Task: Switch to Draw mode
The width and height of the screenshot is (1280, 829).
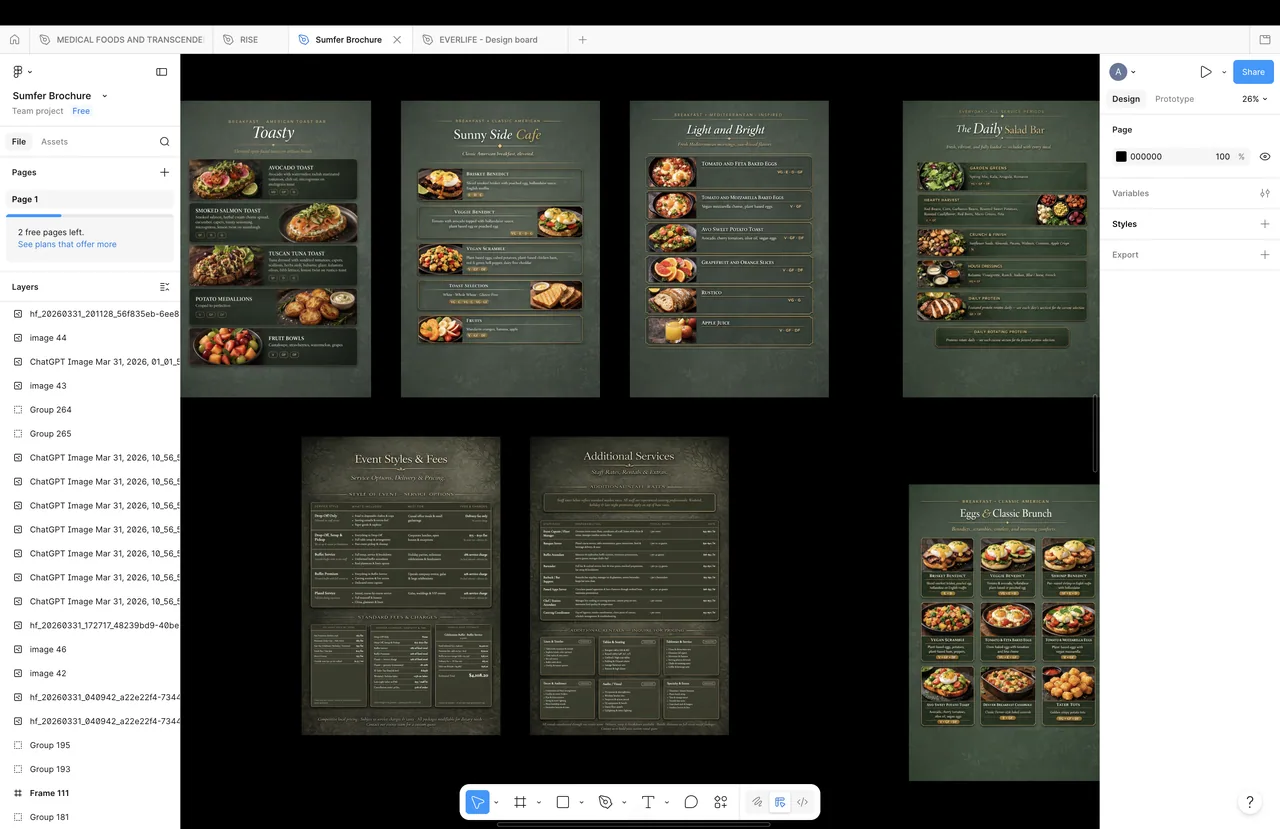Action: coord(758,802)
